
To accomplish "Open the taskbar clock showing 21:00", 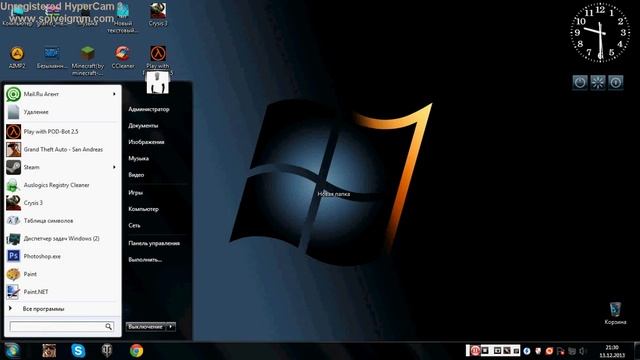I will (612, 351).
